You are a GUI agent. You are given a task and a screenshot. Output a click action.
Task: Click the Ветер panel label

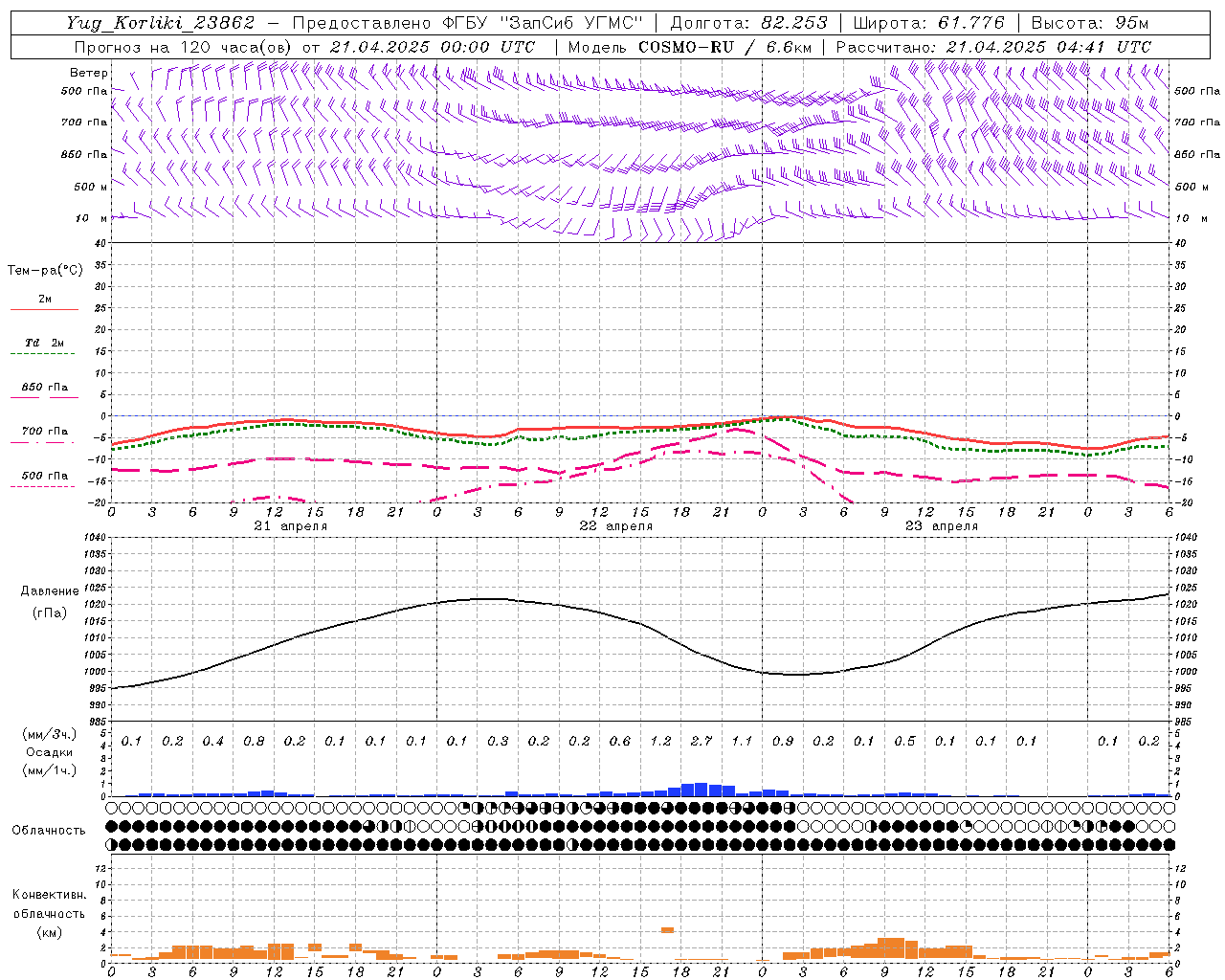(88, 73)
